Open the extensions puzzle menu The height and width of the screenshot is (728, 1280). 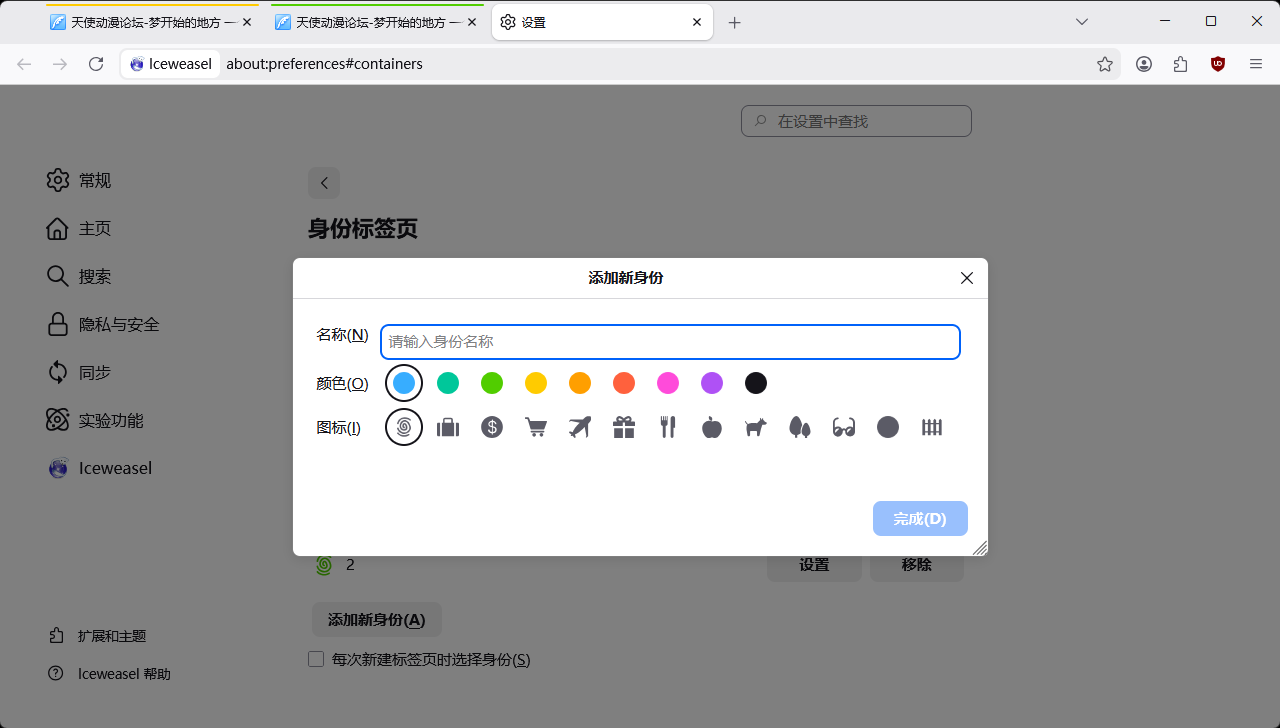point(1181,64)
